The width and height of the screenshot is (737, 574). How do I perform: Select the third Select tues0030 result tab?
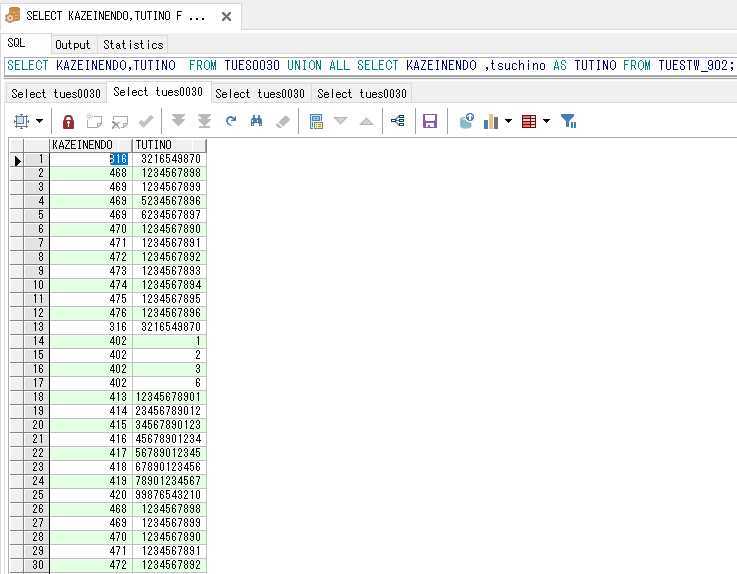pyautogui.click(x=260, y=94)
